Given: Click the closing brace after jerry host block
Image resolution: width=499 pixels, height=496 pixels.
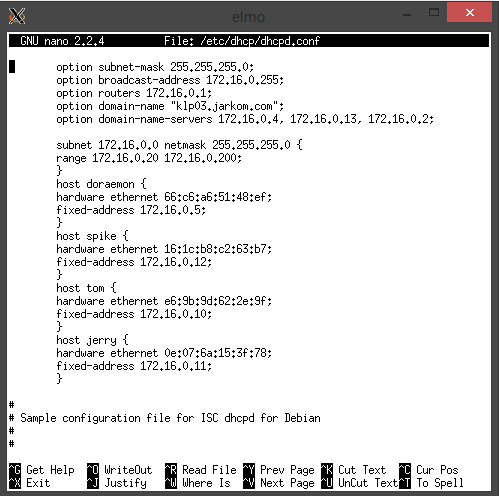Looking at the screenshot, I should (59, 379).
